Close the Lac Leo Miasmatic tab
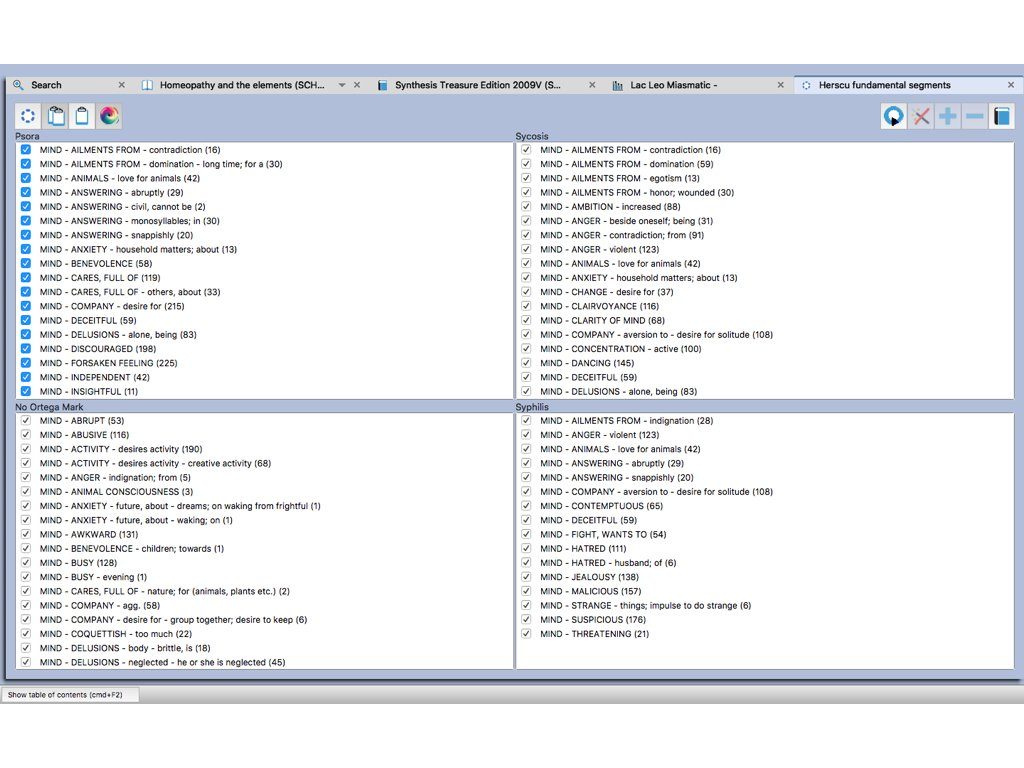This screenshot has height=768, width=1024. click(780, 85)
